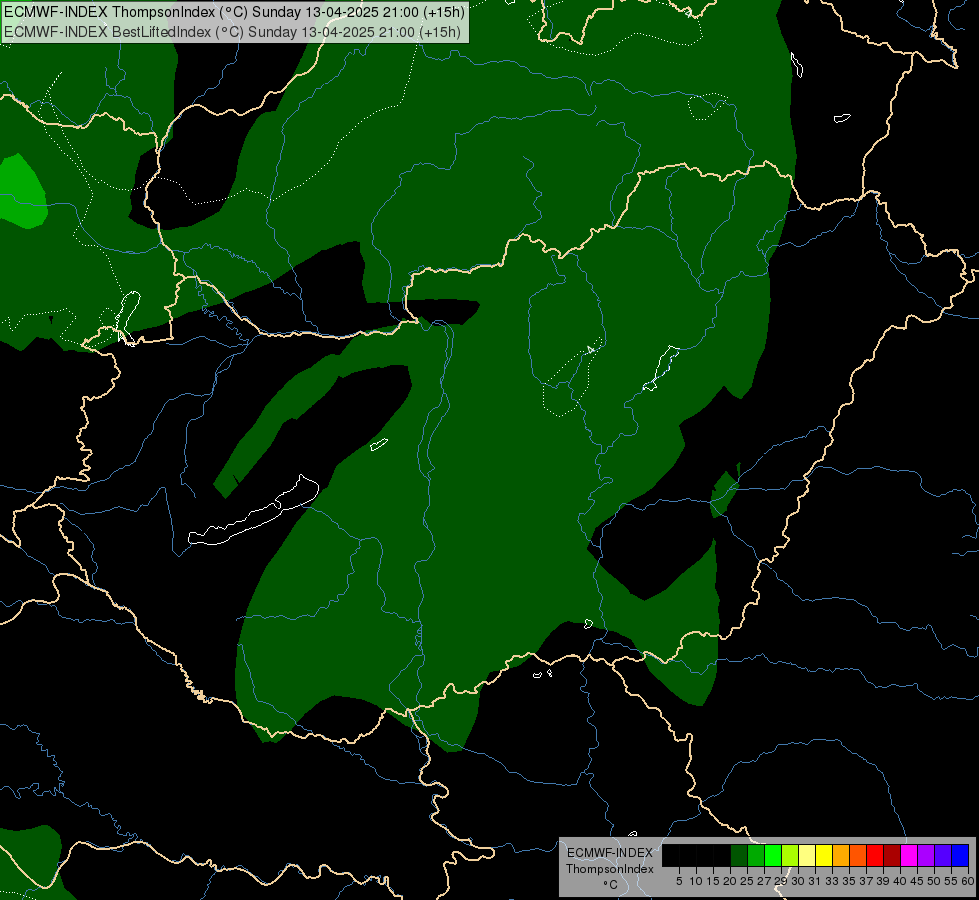
Task: Click the legend tick value 33
Action: pyautogui.click(x=832, y=881)
